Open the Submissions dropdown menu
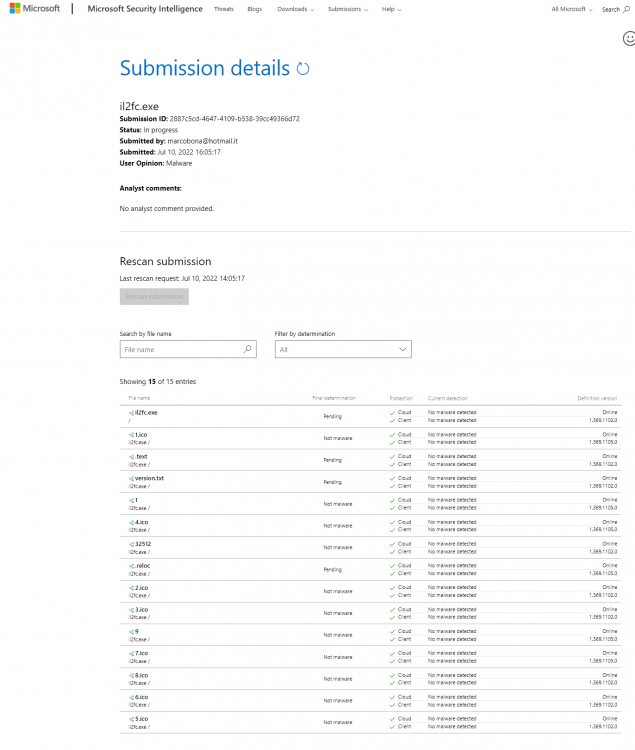Screen dimensions: 635x750 click(348, 9)
